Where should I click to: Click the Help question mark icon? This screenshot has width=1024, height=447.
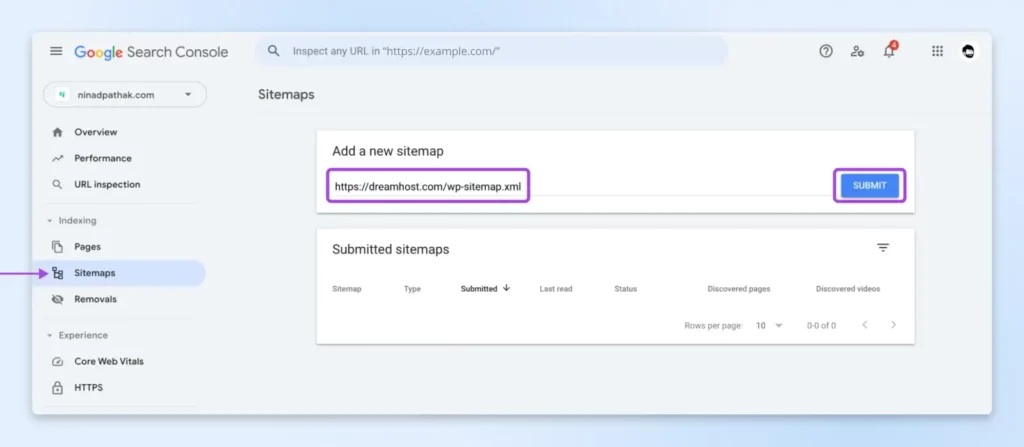click(x=826, y=52)
